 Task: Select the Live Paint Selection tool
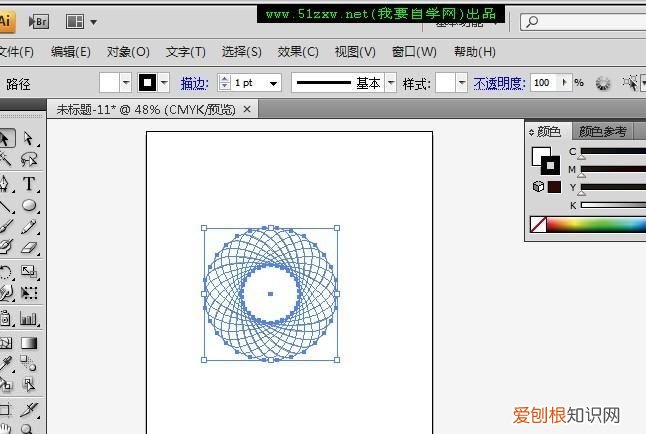pos(29,385)
